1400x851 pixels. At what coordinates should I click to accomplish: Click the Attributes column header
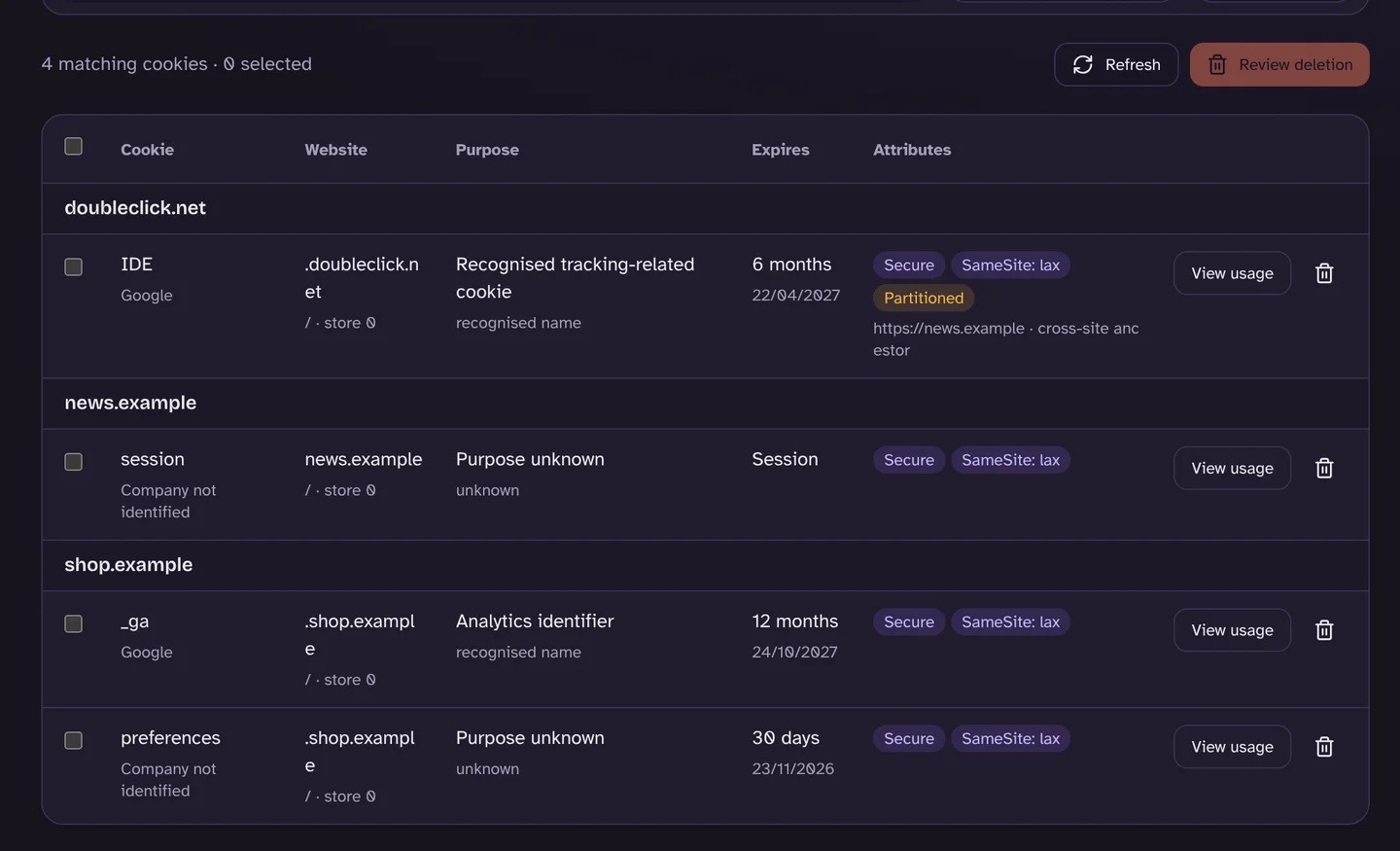point(912,150)
